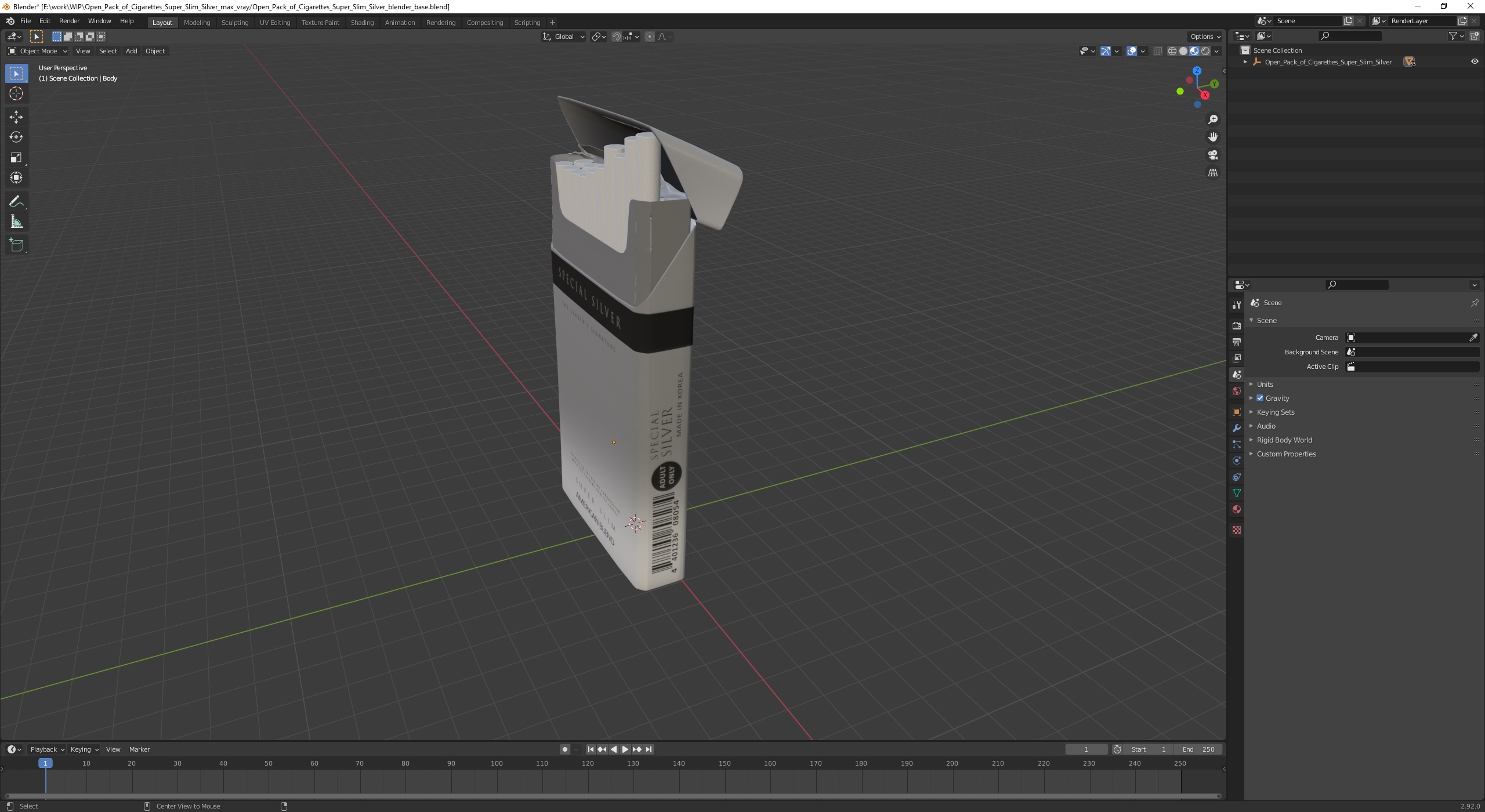Select the Measure tool
Screen dimensions: 1485x812
[16, 222]
